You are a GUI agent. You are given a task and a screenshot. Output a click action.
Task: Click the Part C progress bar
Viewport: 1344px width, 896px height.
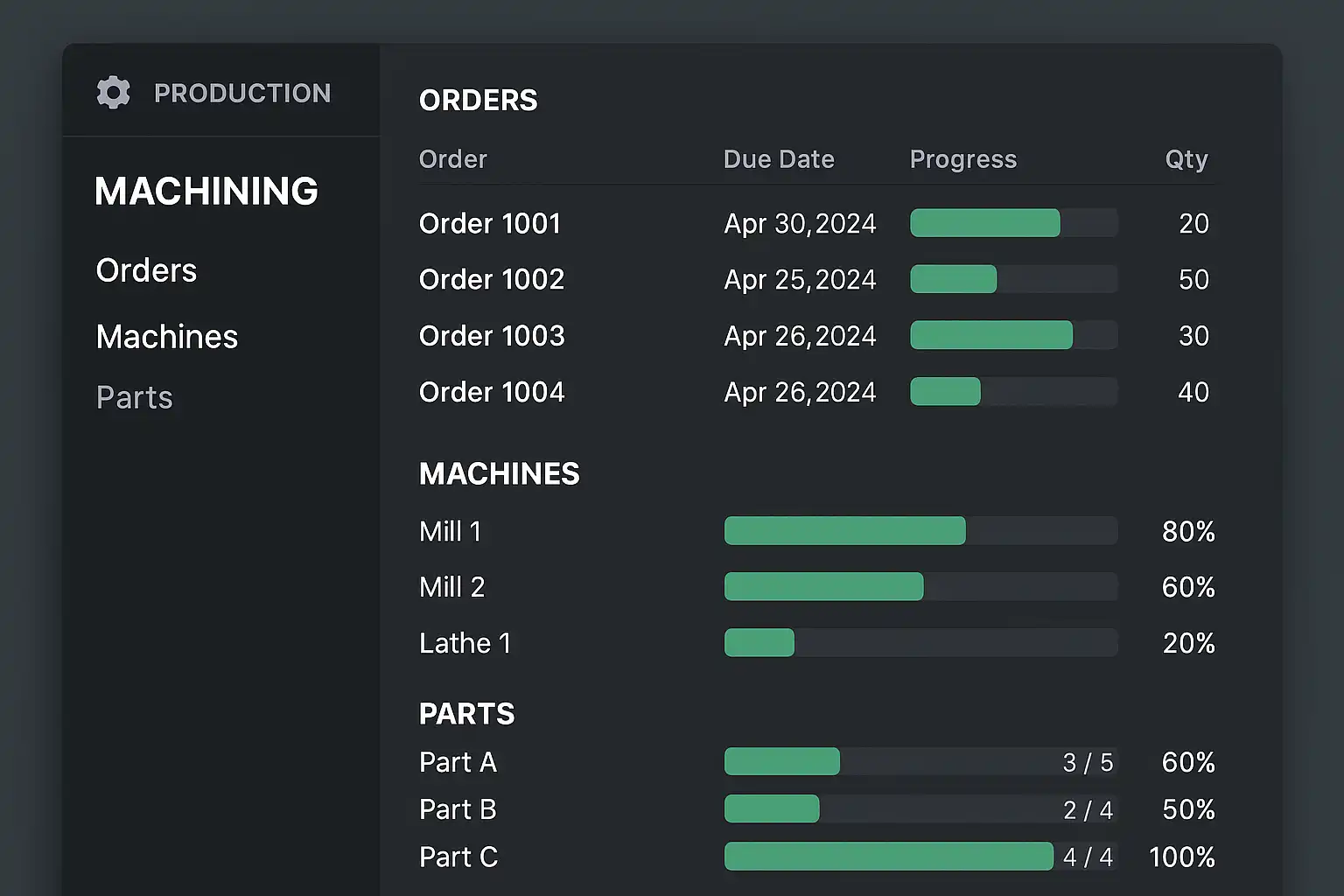pyautogui.click(x=920, y=857)
